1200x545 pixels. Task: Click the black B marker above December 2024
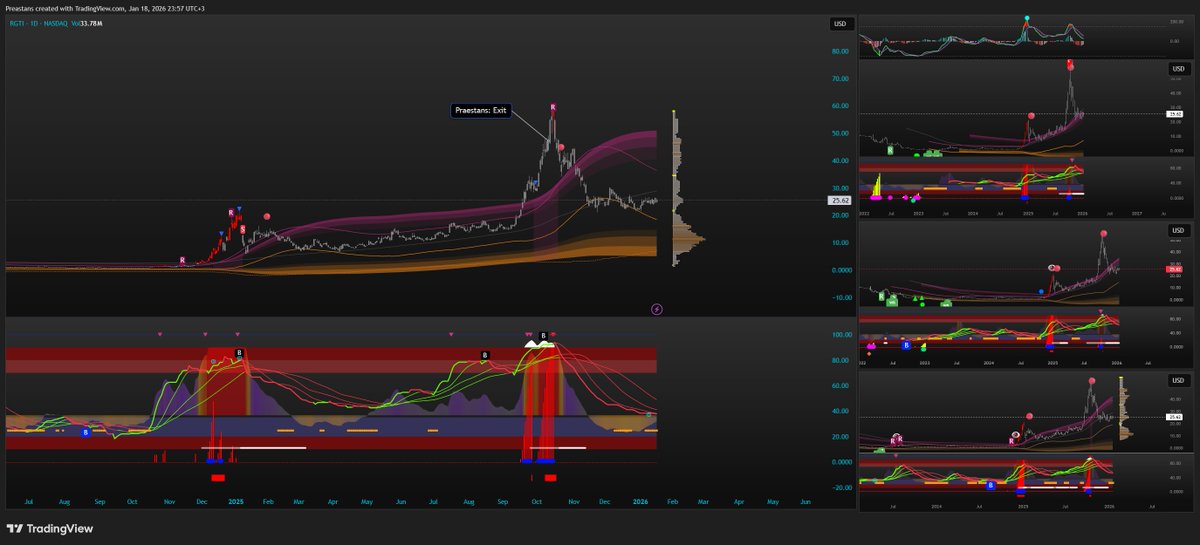[x=239, y=353]
